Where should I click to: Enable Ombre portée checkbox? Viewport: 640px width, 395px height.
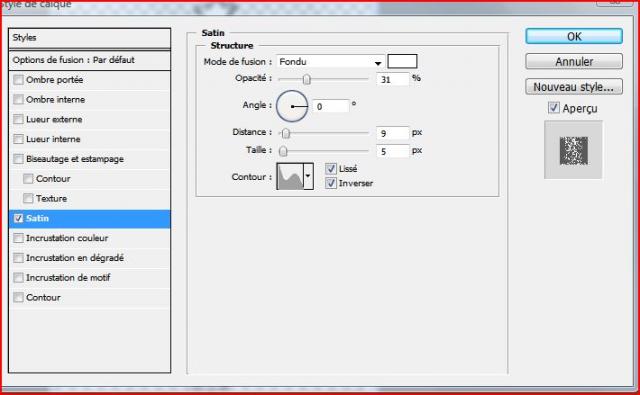[18, 80]
